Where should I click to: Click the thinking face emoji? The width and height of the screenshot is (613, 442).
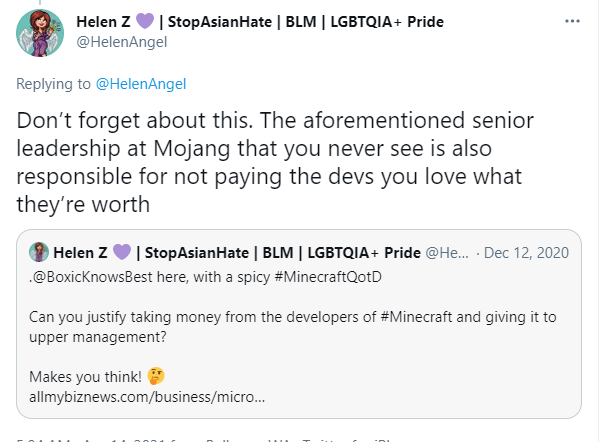[155, 377]
